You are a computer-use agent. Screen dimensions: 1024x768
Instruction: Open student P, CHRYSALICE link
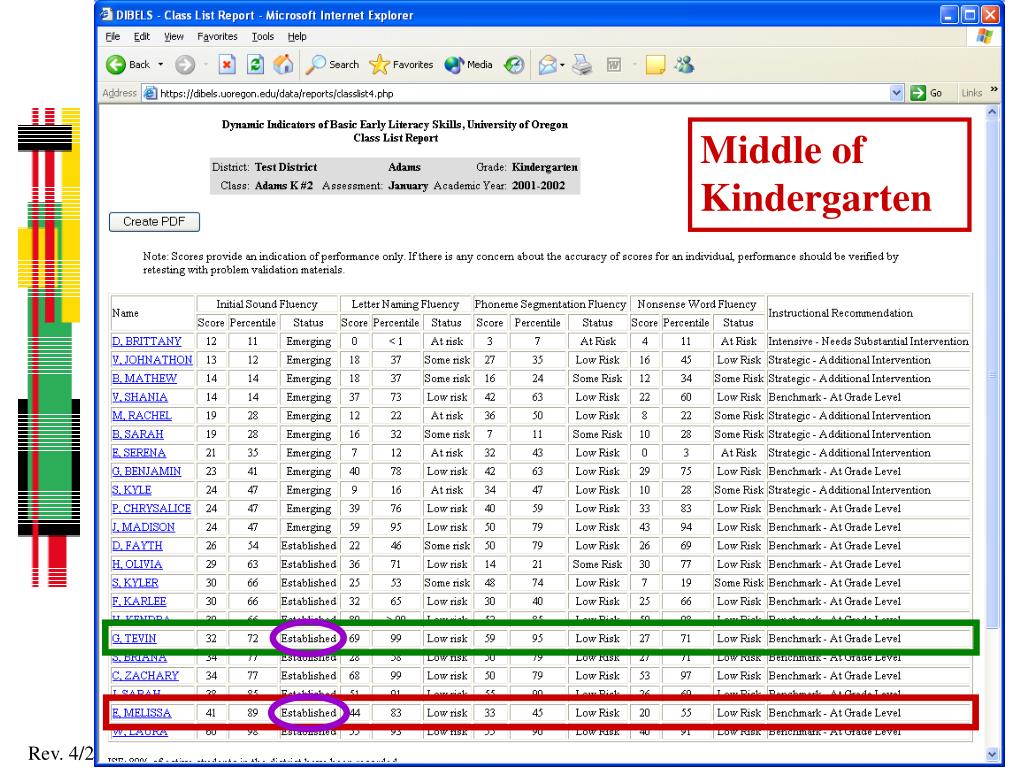152,509
